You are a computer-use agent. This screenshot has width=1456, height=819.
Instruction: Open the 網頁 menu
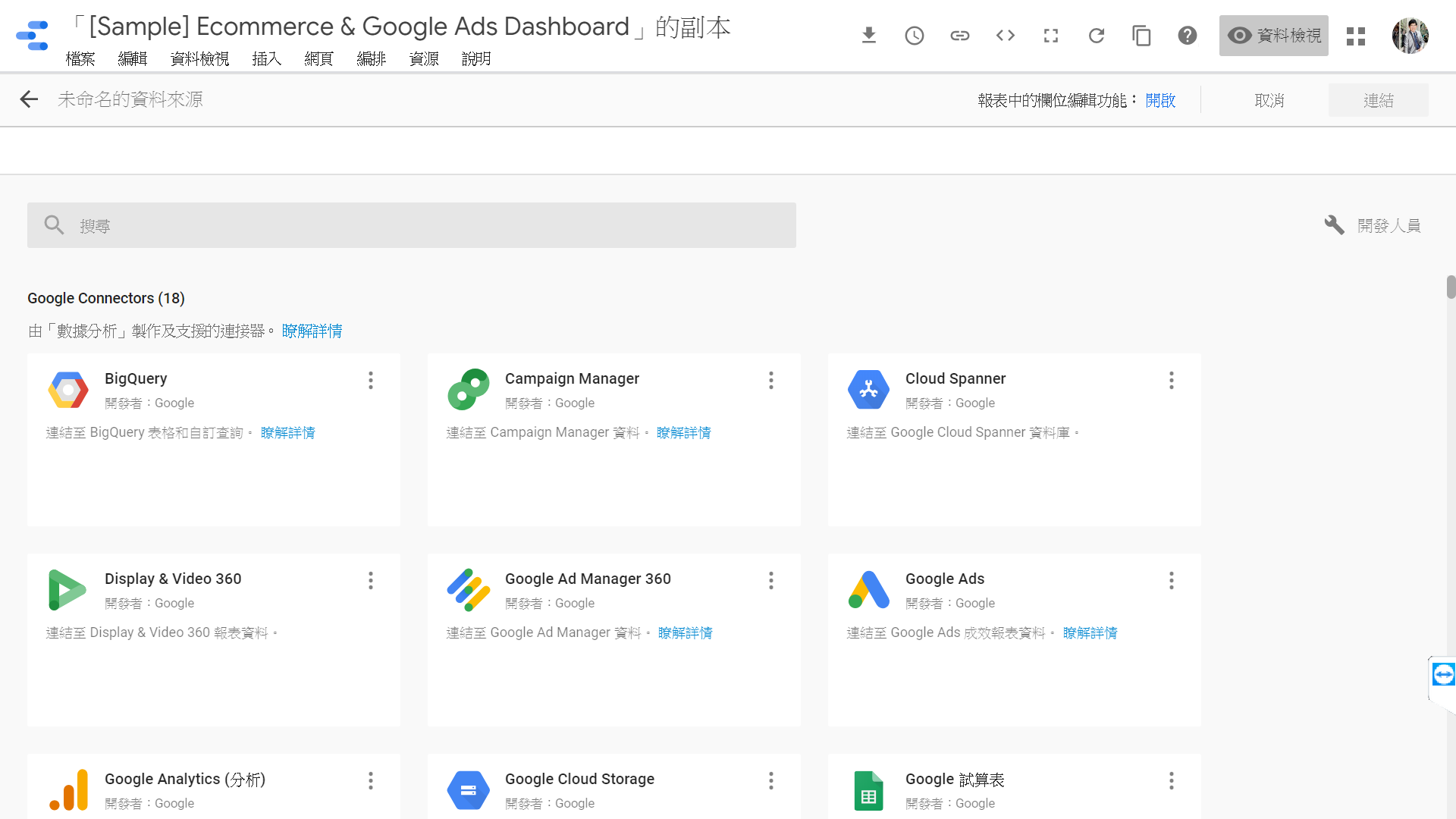coord(319,59)
